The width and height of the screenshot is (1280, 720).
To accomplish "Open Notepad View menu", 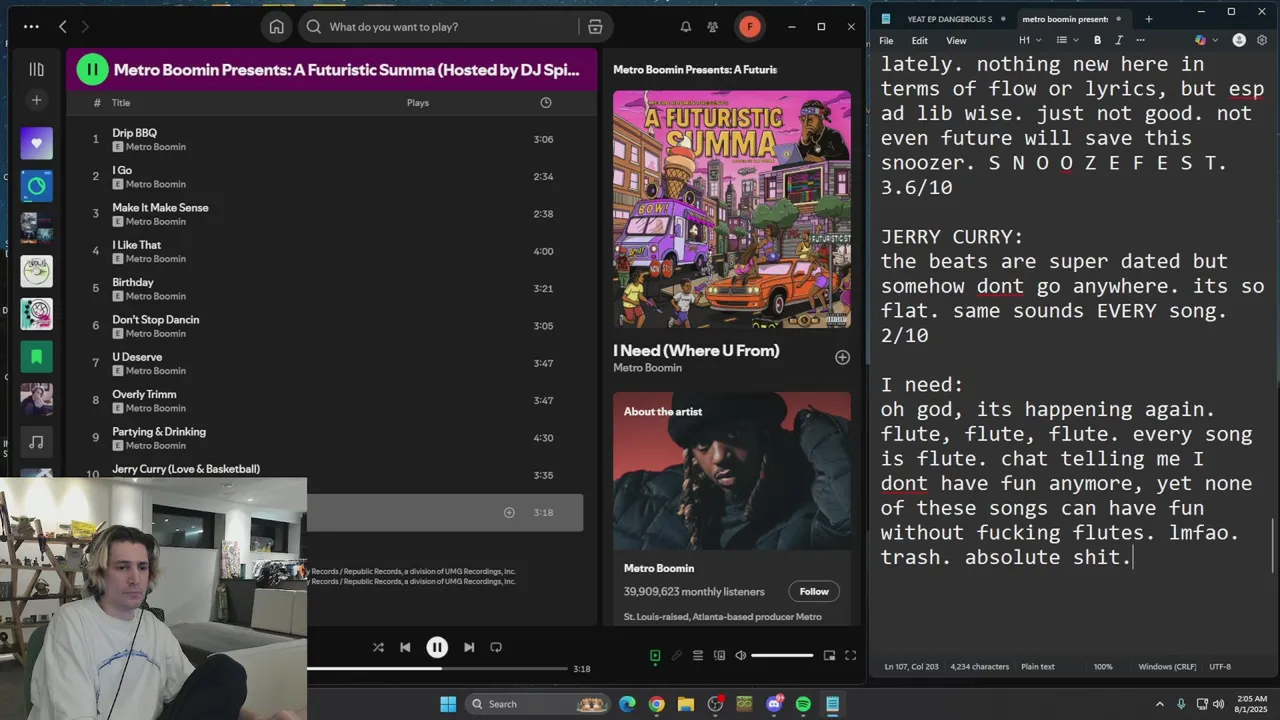I will click(956, 41).
